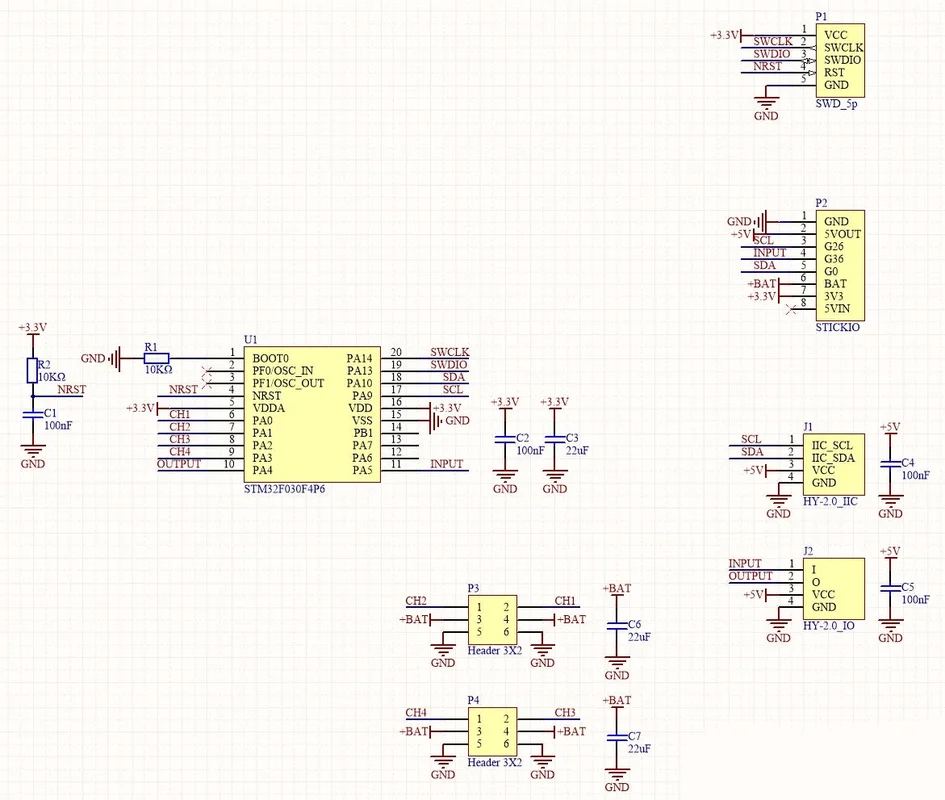Click the HY-2.0_IIC connector J1

point(834,464)
